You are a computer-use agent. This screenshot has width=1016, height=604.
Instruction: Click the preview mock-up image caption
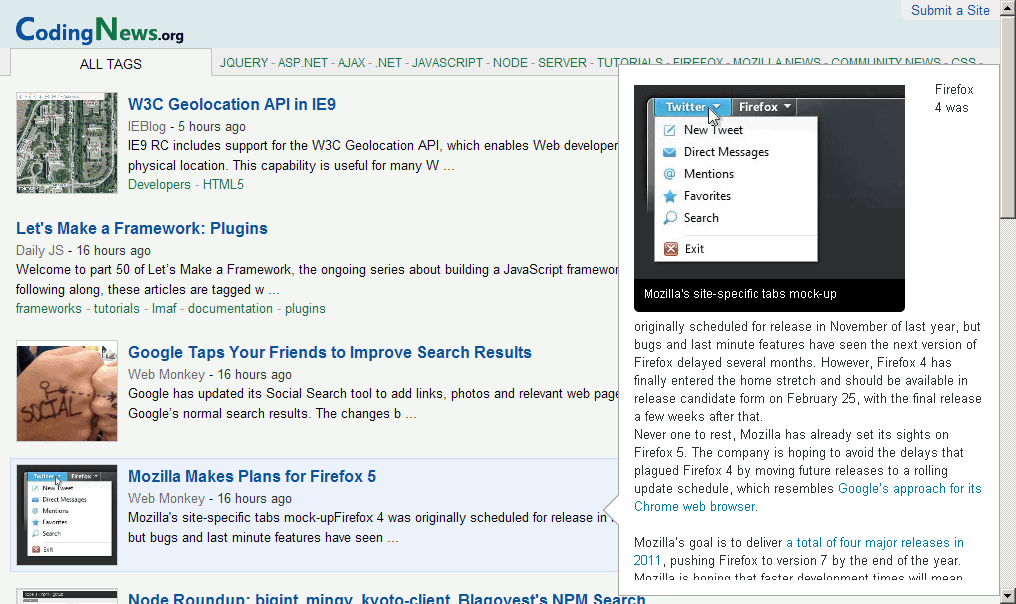point(740,294)
